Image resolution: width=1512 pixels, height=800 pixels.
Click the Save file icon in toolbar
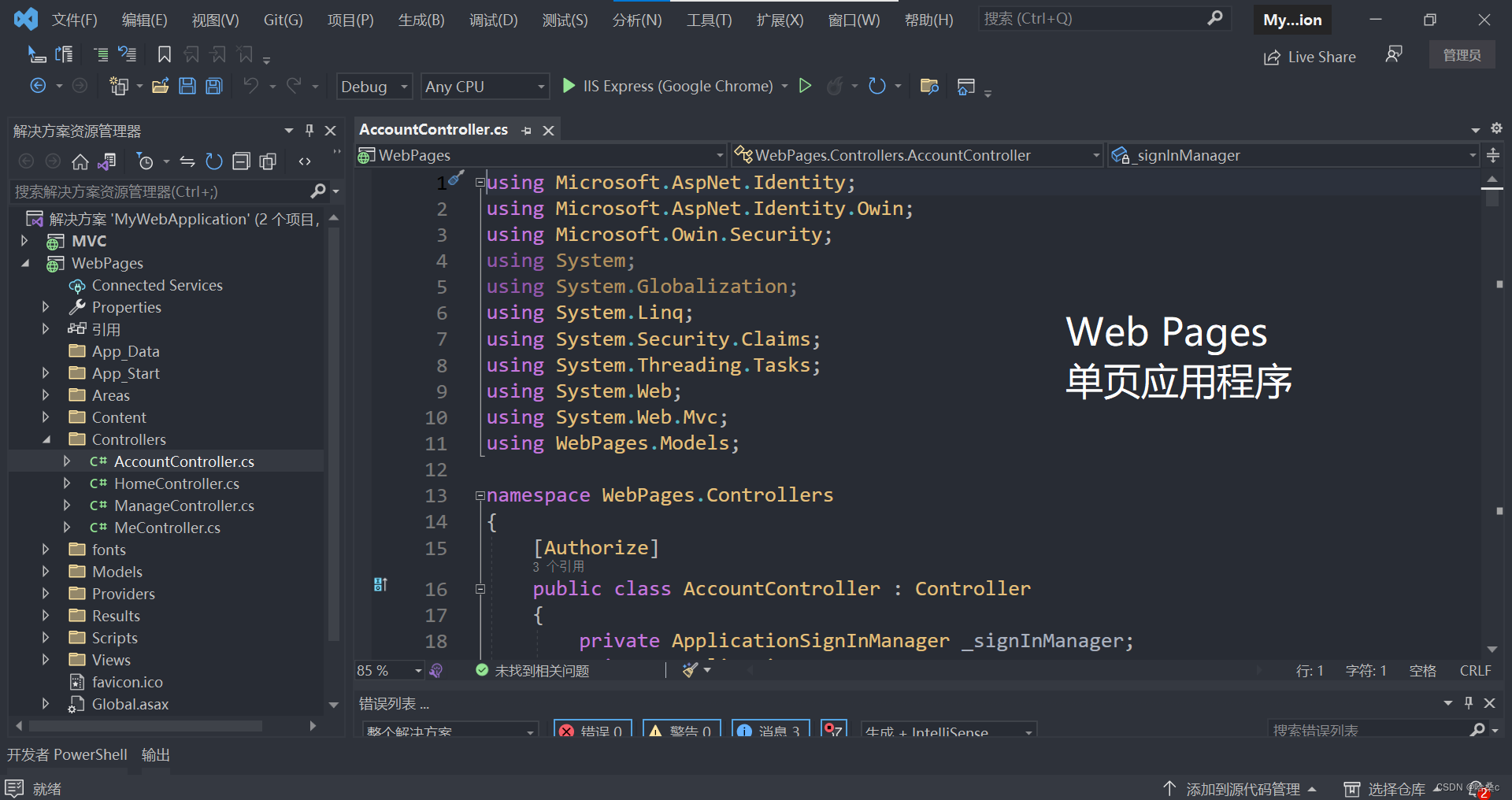[187, 86]
